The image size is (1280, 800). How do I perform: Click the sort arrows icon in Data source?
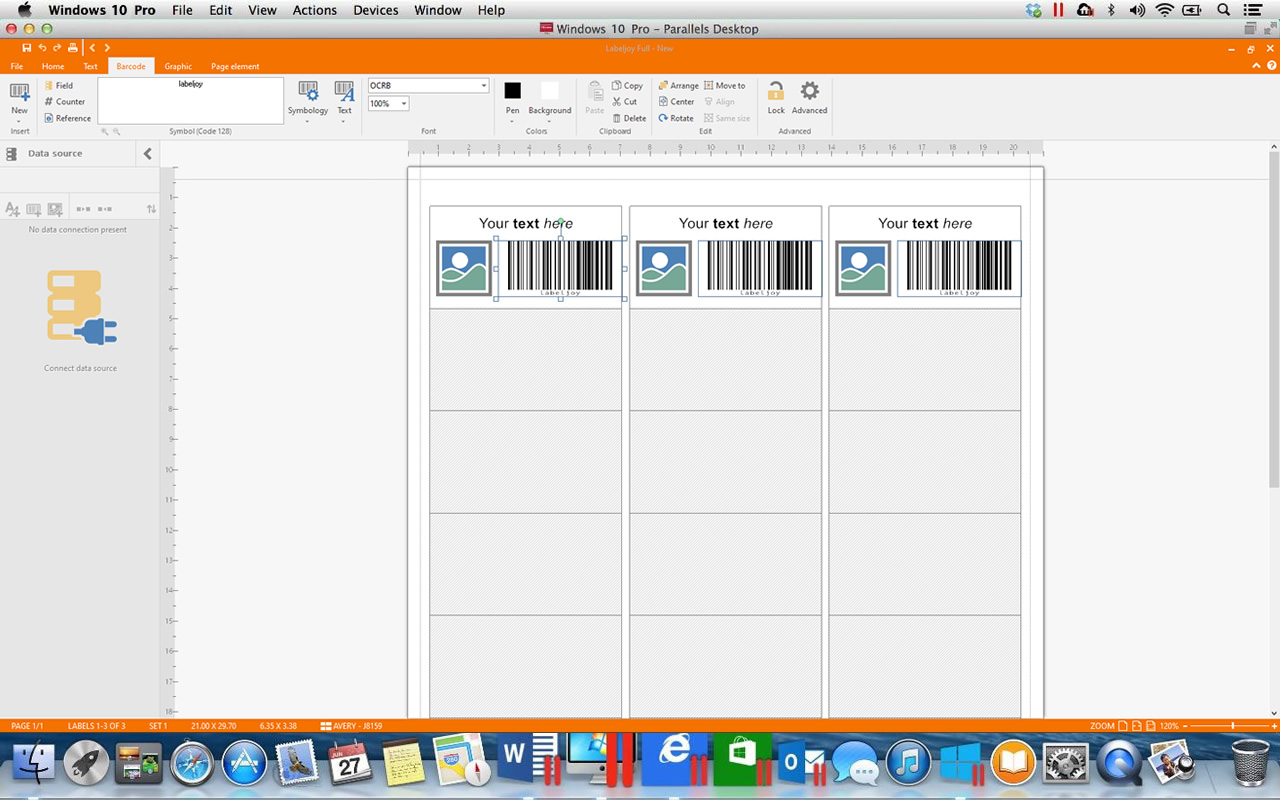pyautogui.click(x=151, y=209)
